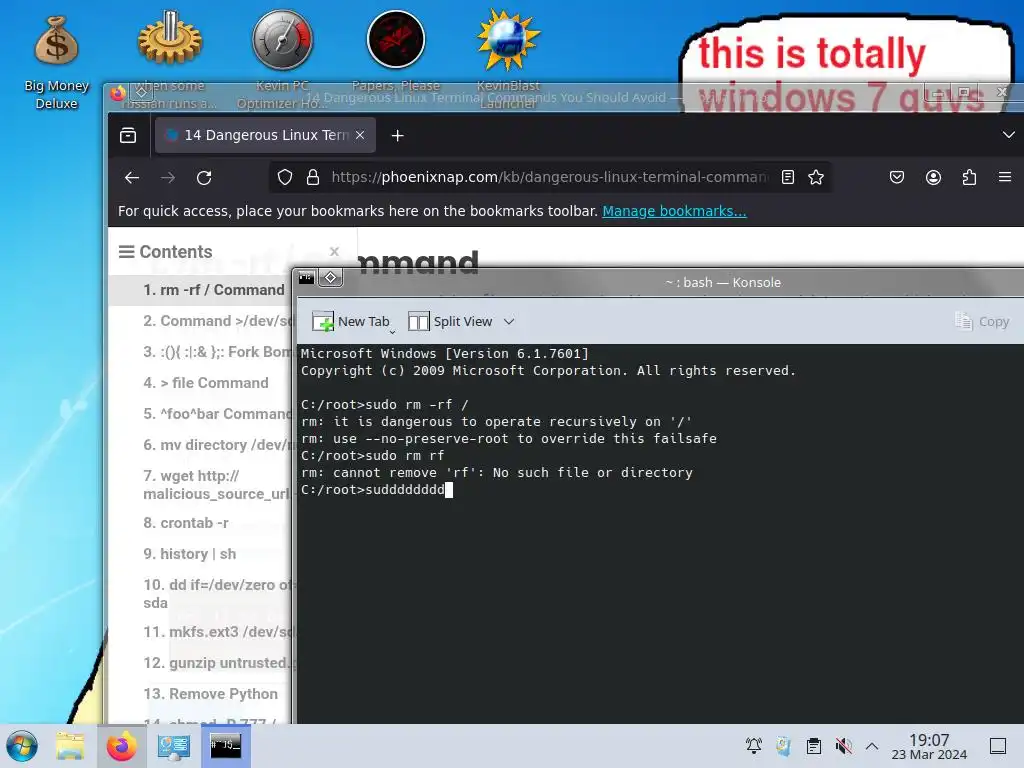
Task: Toggle the Contents list icon
Action: pos(126,251)
